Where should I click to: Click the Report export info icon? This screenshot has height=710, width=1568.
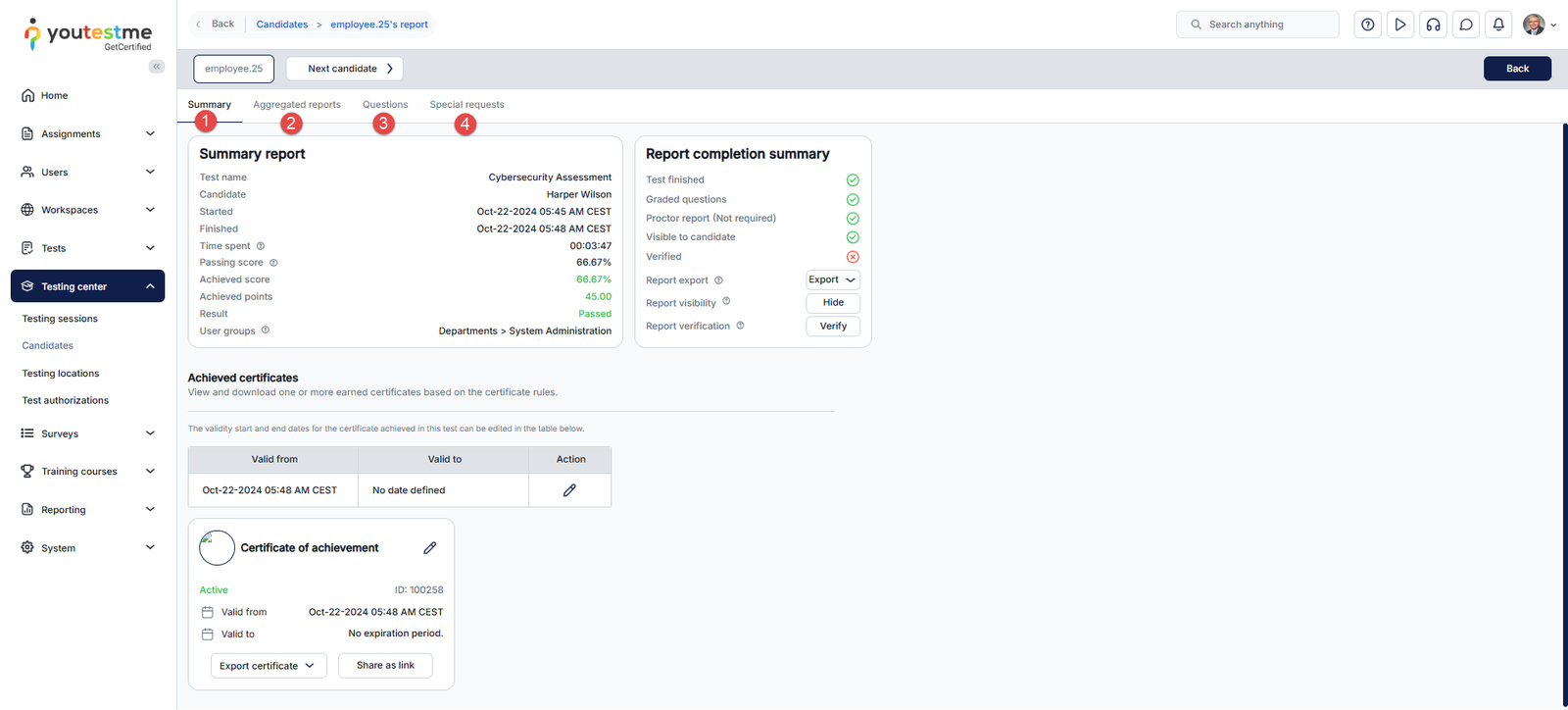click(x=718, y=280)
